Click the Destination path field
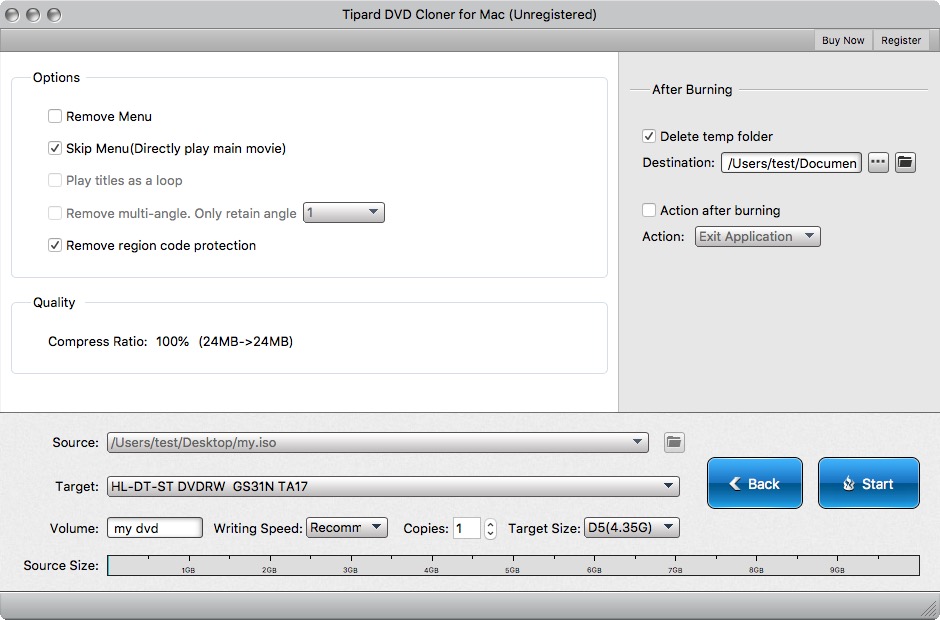Viewport: 940px width, 620px height. coord(791,162)
